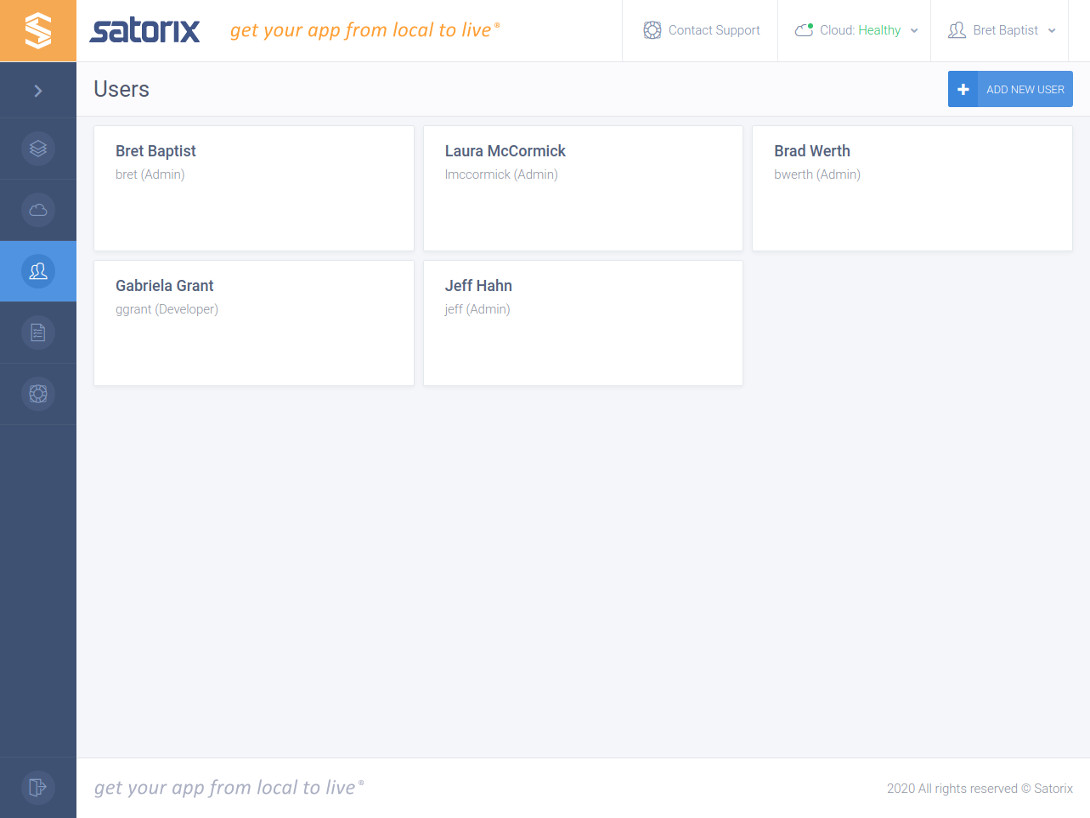Click the cloud icon in the left sidebar

point(38,210)
